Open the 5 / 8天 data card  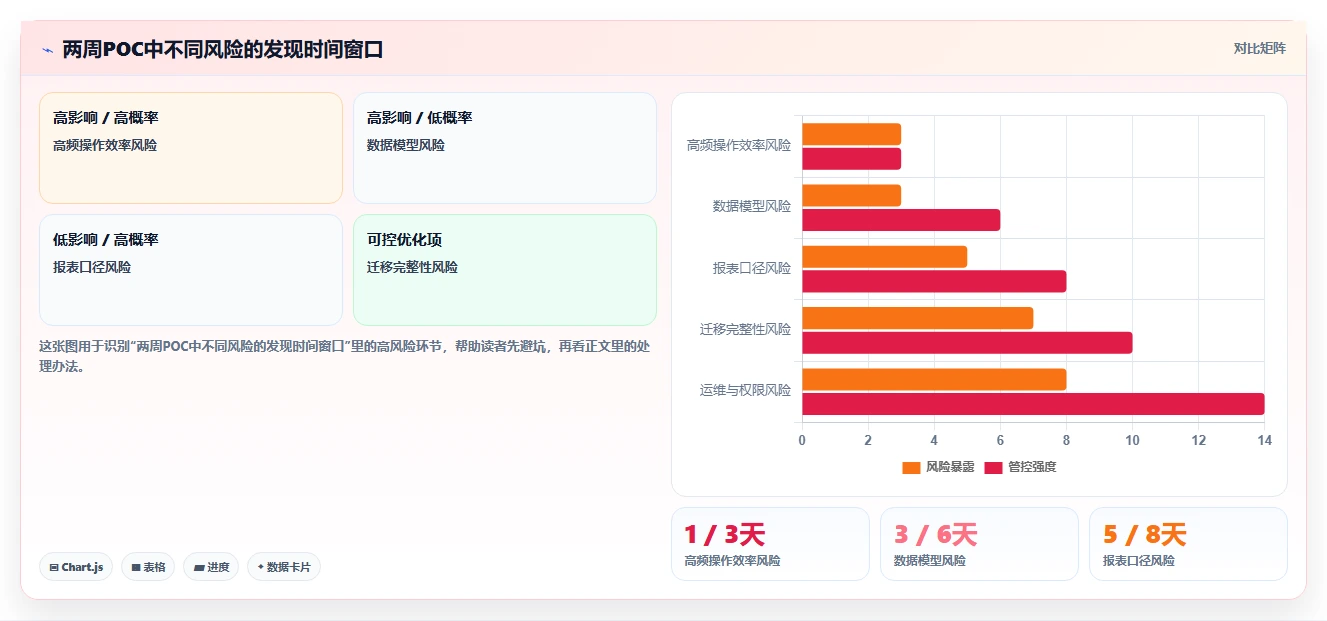1188,544
